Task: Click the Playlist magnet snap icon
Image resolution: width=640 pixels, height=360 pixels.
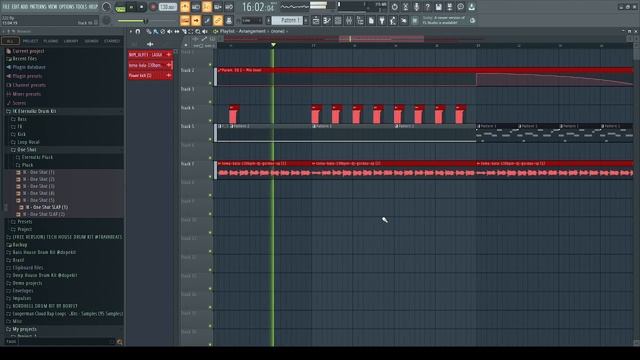Action: tap(138, 31)
